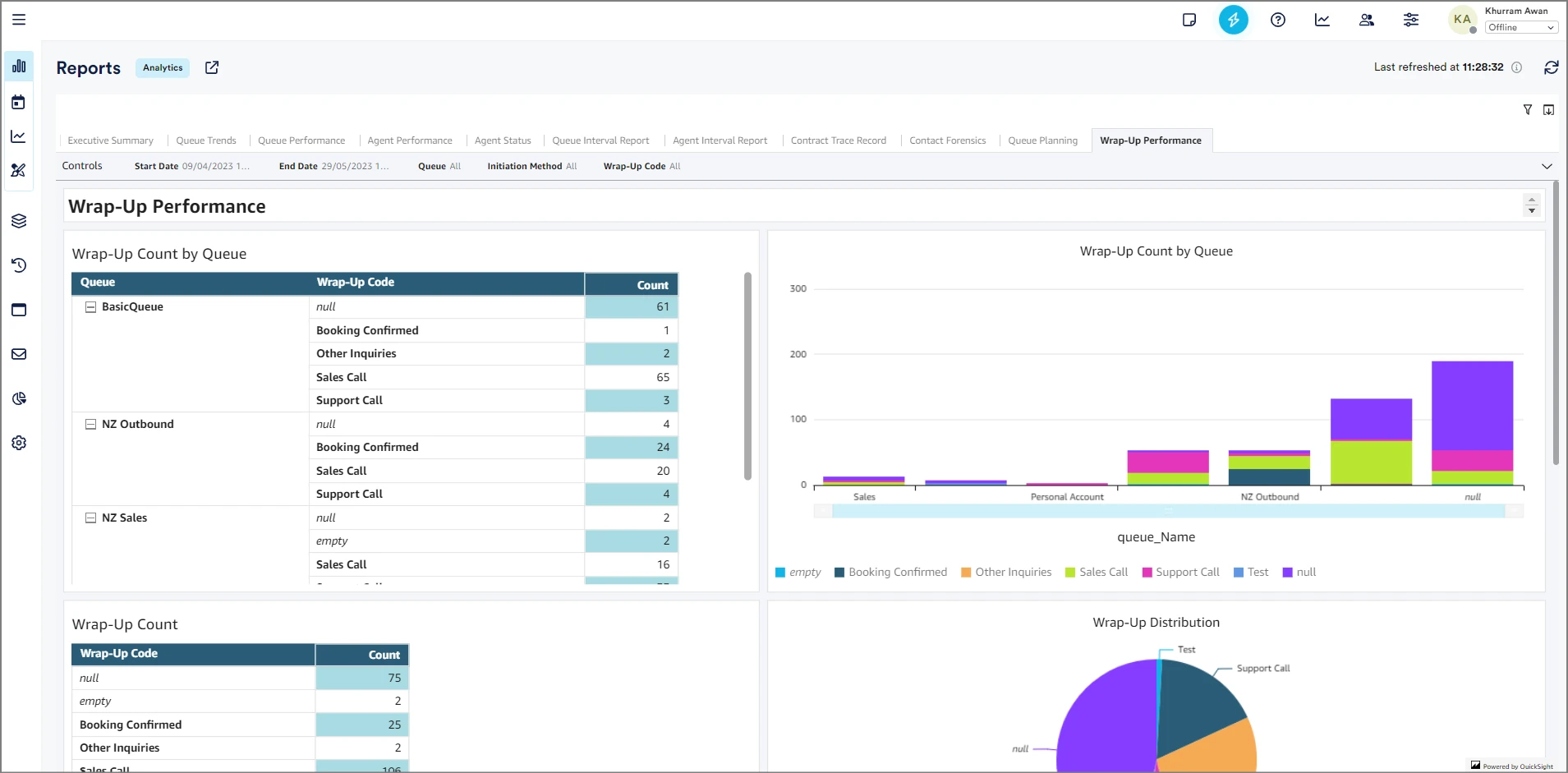Click the Analytics badge button

click(163, 68)
